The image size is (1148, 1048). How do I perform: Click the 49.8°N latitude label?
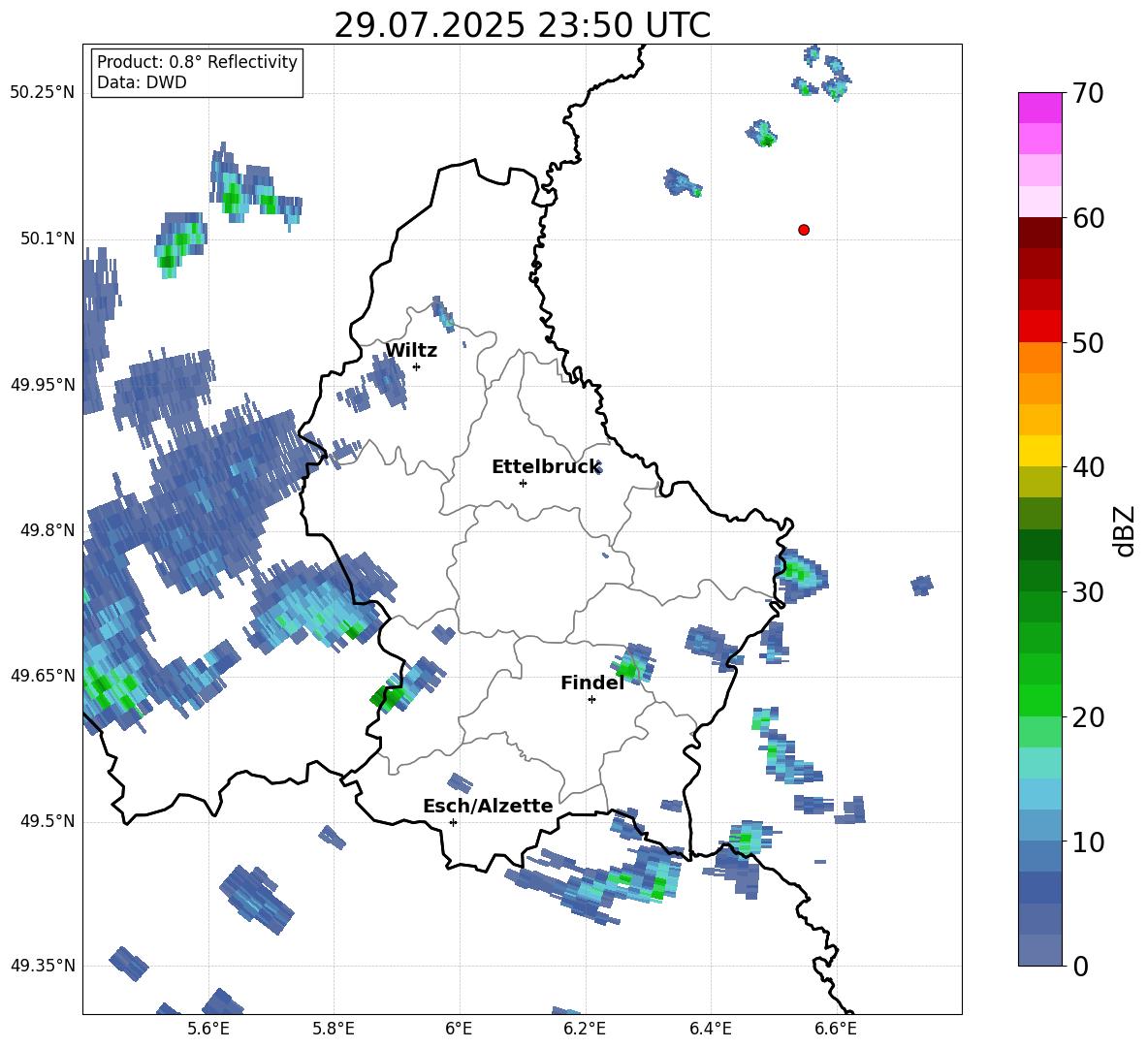[x=47, y=530]
